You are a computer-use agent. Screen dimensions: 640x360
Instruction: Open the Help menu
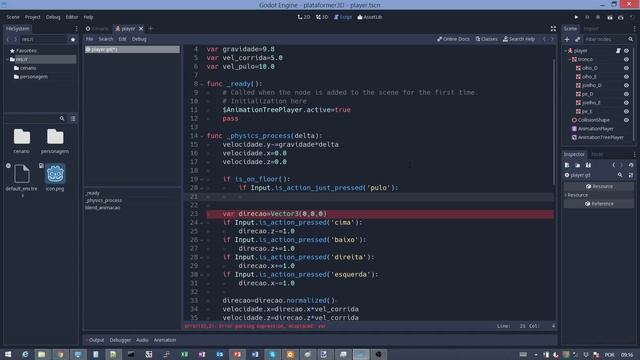pos(89,17)
